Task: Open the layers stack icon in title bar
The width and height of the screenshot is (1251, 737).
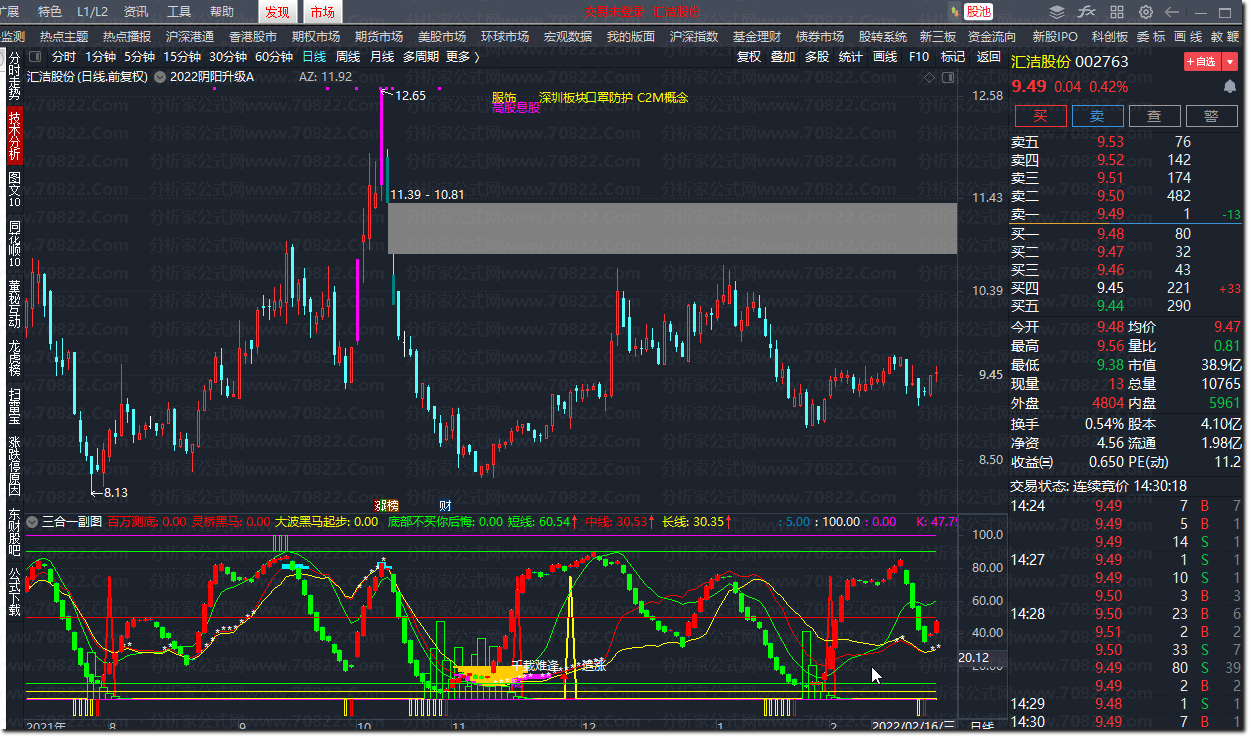Action: 1057,12
